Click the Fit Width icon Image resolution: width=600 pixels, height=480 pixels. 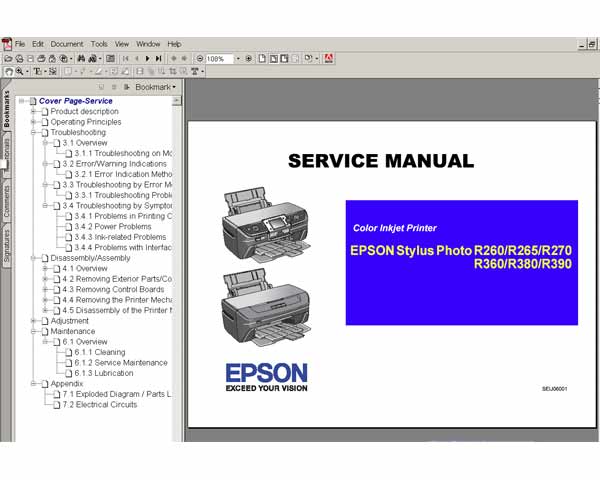tap(284, 59)
